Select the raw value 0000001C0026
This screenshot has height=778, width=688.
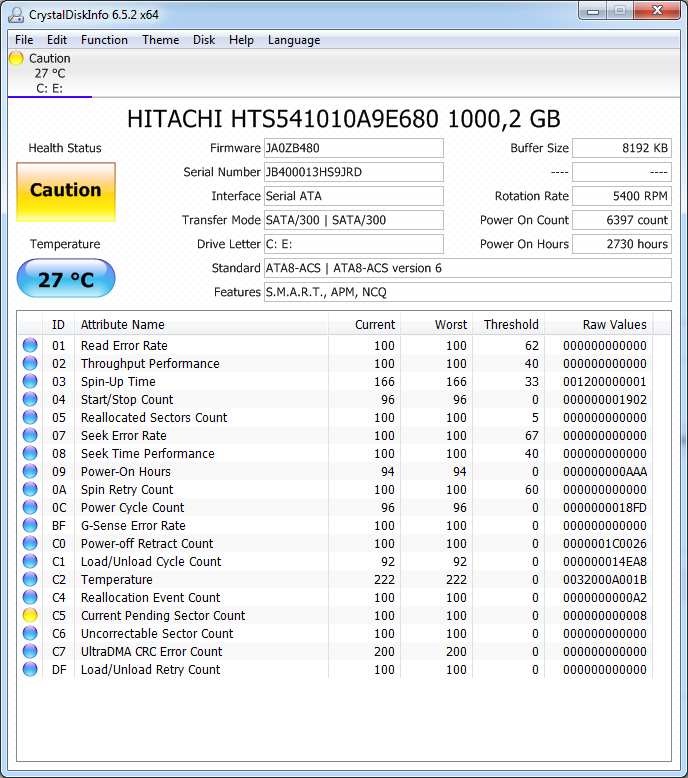click(x=605, y=544)
